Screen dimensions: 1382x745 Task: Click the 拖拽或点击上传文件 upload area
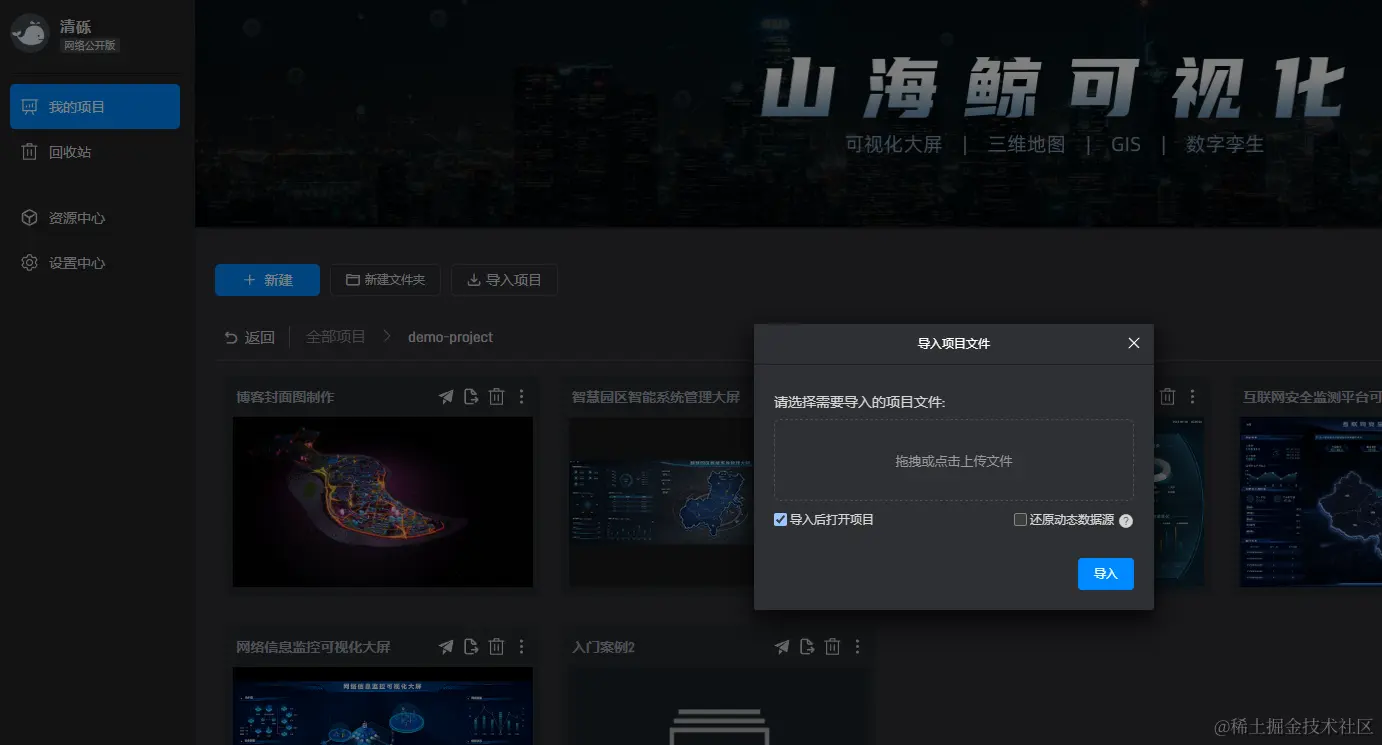(x=954, y=460)
